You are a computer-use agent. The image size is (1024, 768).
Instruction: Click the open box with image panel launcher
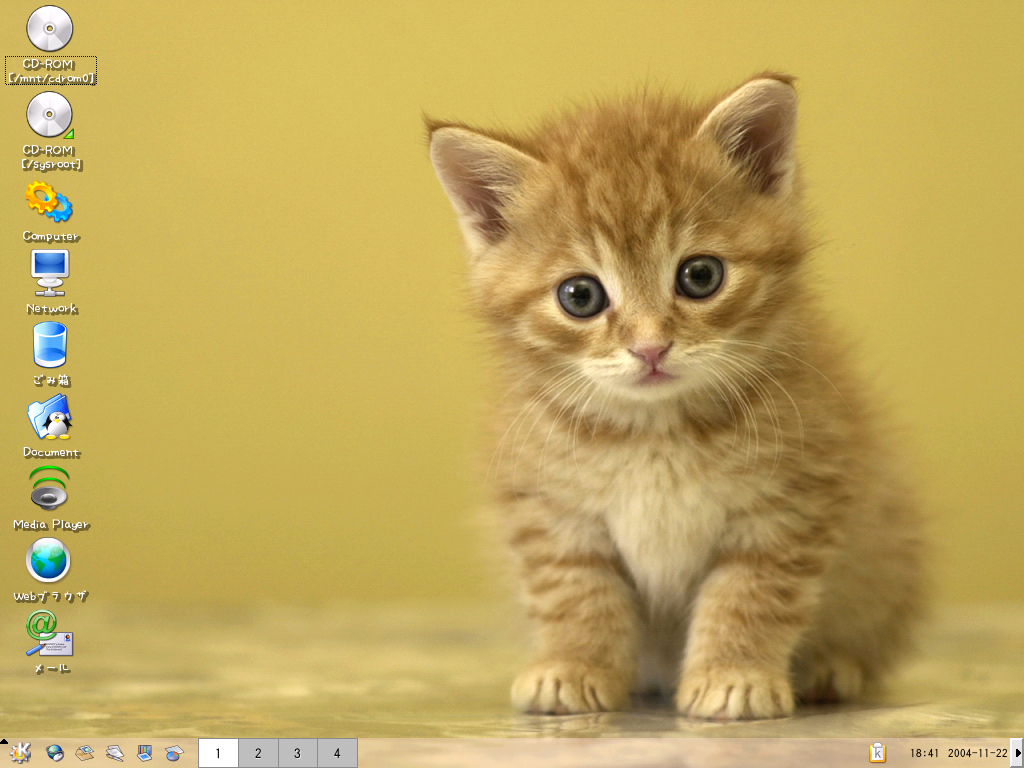click(84, 753)
